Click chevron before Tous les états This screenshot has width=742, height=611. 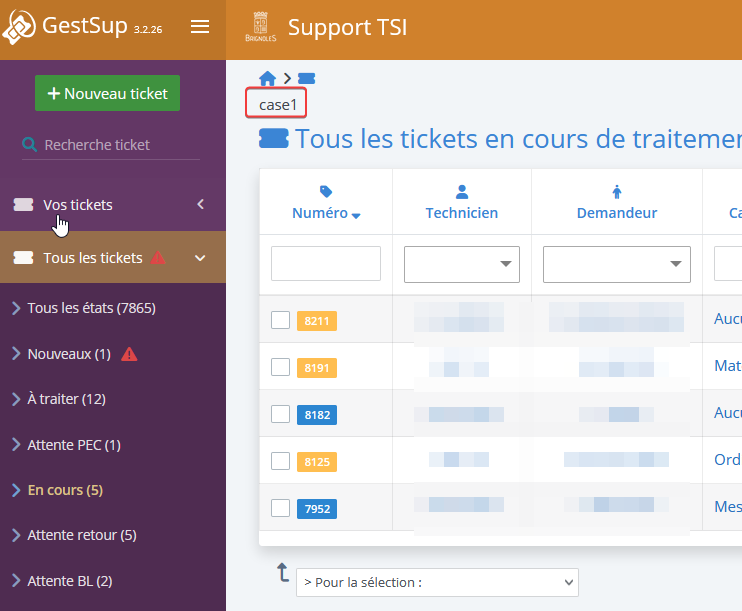pyautogui.click(x=16, y=308)
